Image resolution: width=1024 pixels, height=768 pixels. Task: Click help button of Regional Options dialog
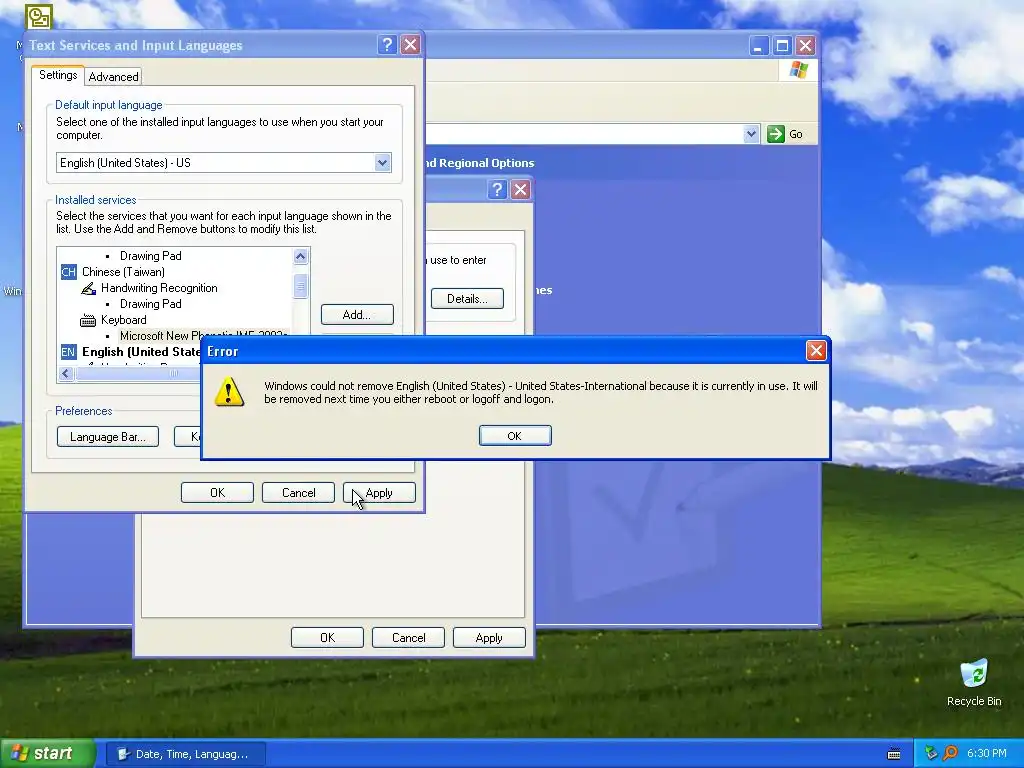pos(497,189)
